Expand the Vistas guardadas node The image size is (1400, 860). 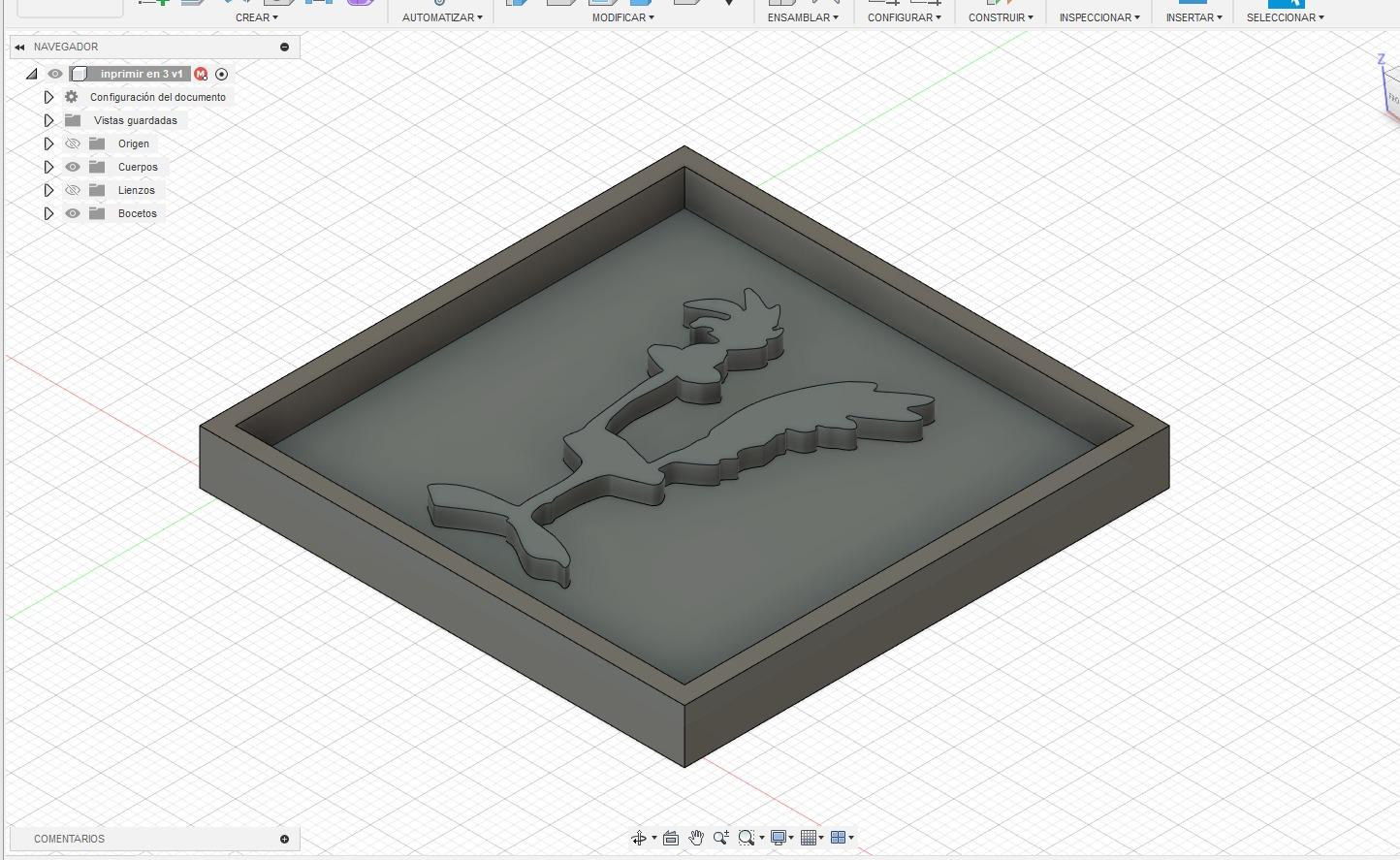coord(48,120)
